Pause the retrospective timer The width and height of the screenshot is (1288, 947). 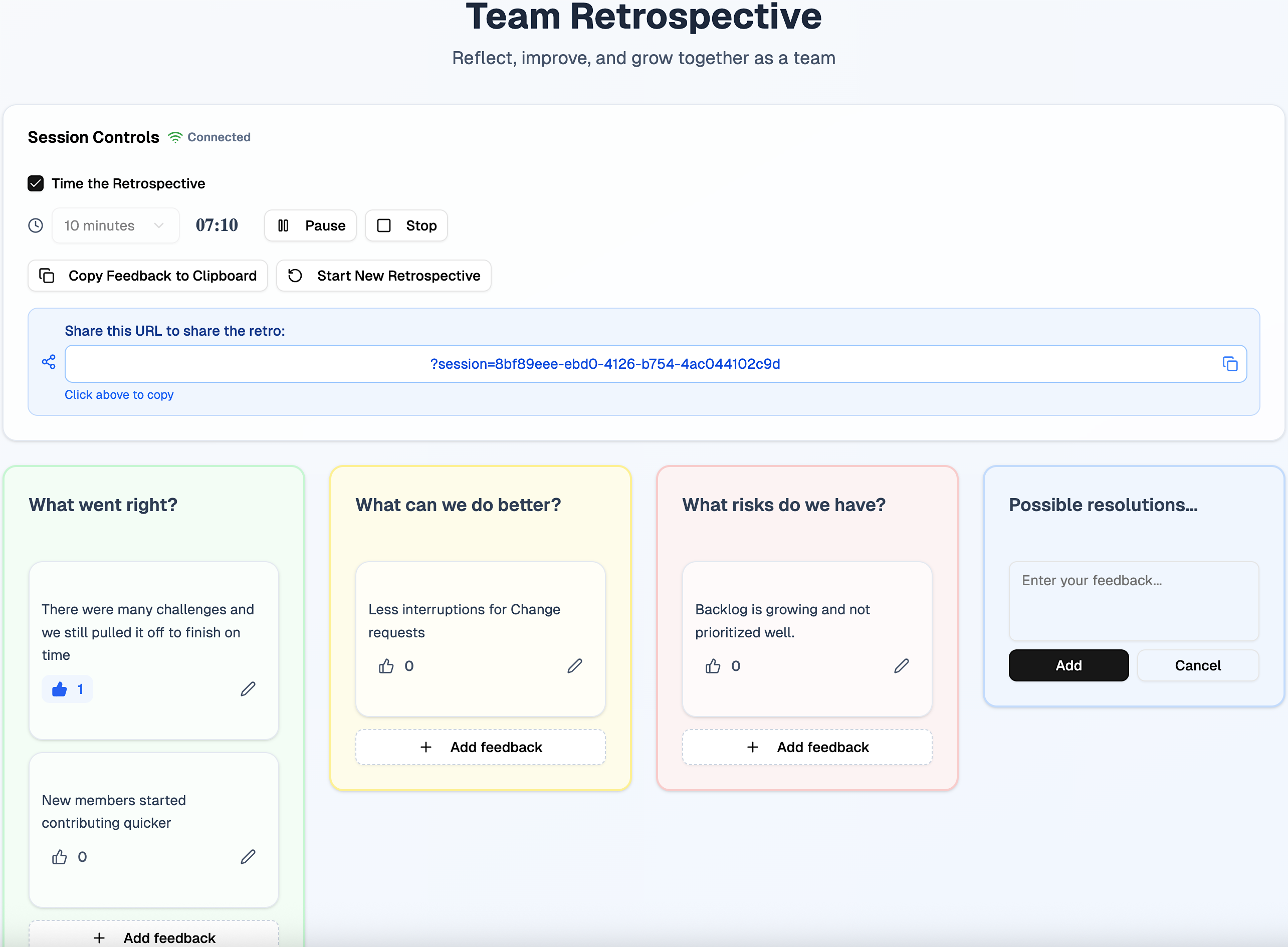click(x=310, y=225)
